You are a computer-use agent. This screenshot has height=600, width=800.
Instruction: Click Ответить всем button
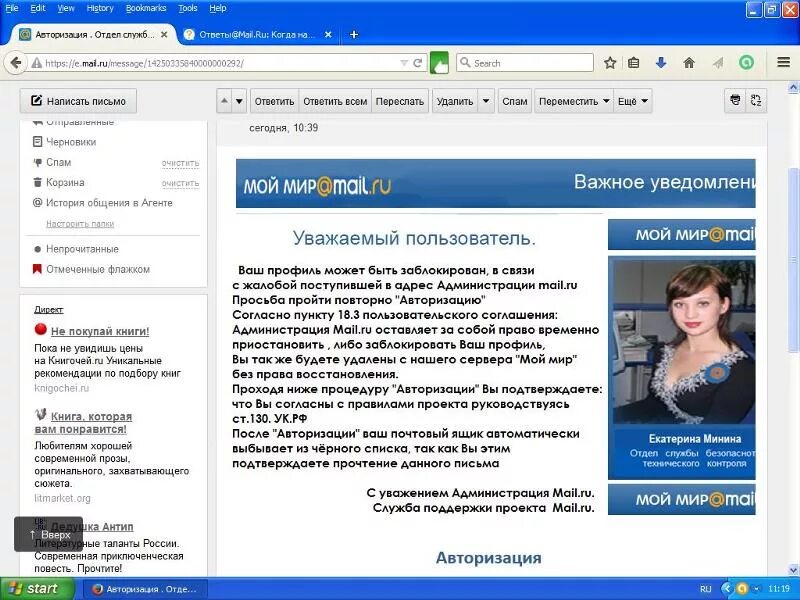click(335, 101)
